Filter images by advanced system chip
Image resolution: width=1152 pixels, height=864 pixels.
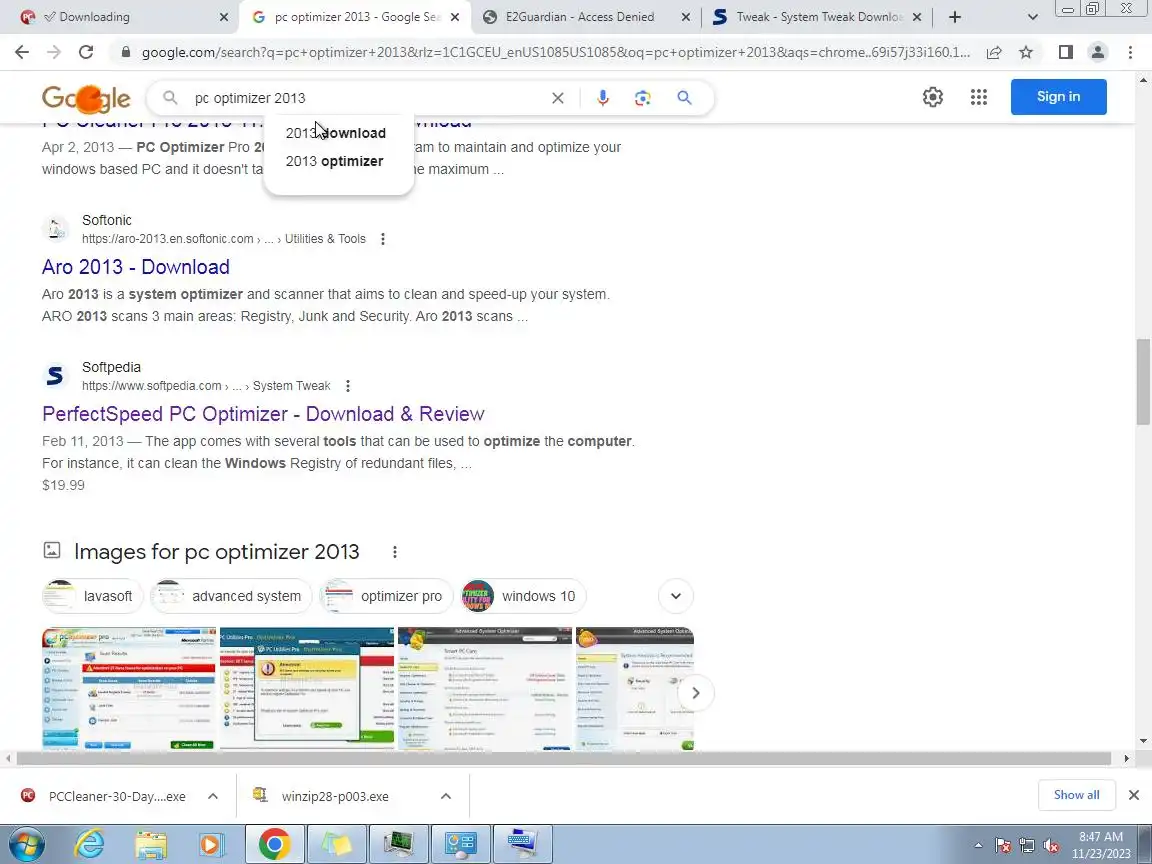click(x=231, y=596)
